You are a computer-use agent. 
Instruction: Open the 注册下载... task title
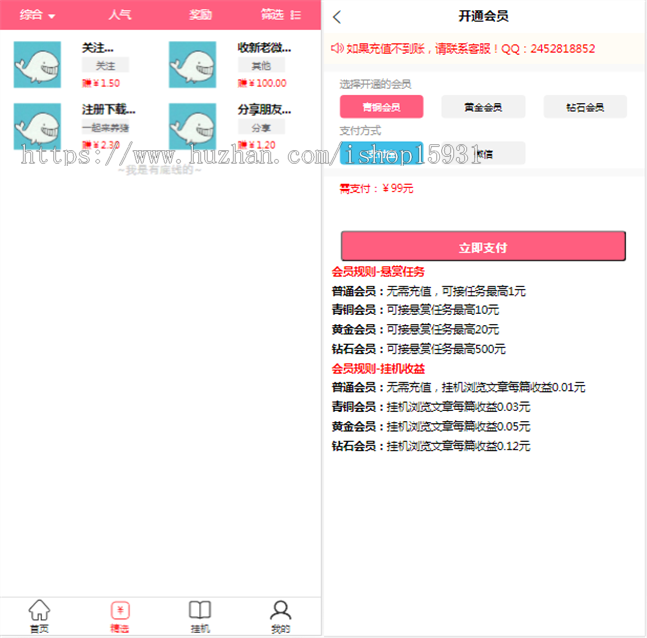[109, 109]
